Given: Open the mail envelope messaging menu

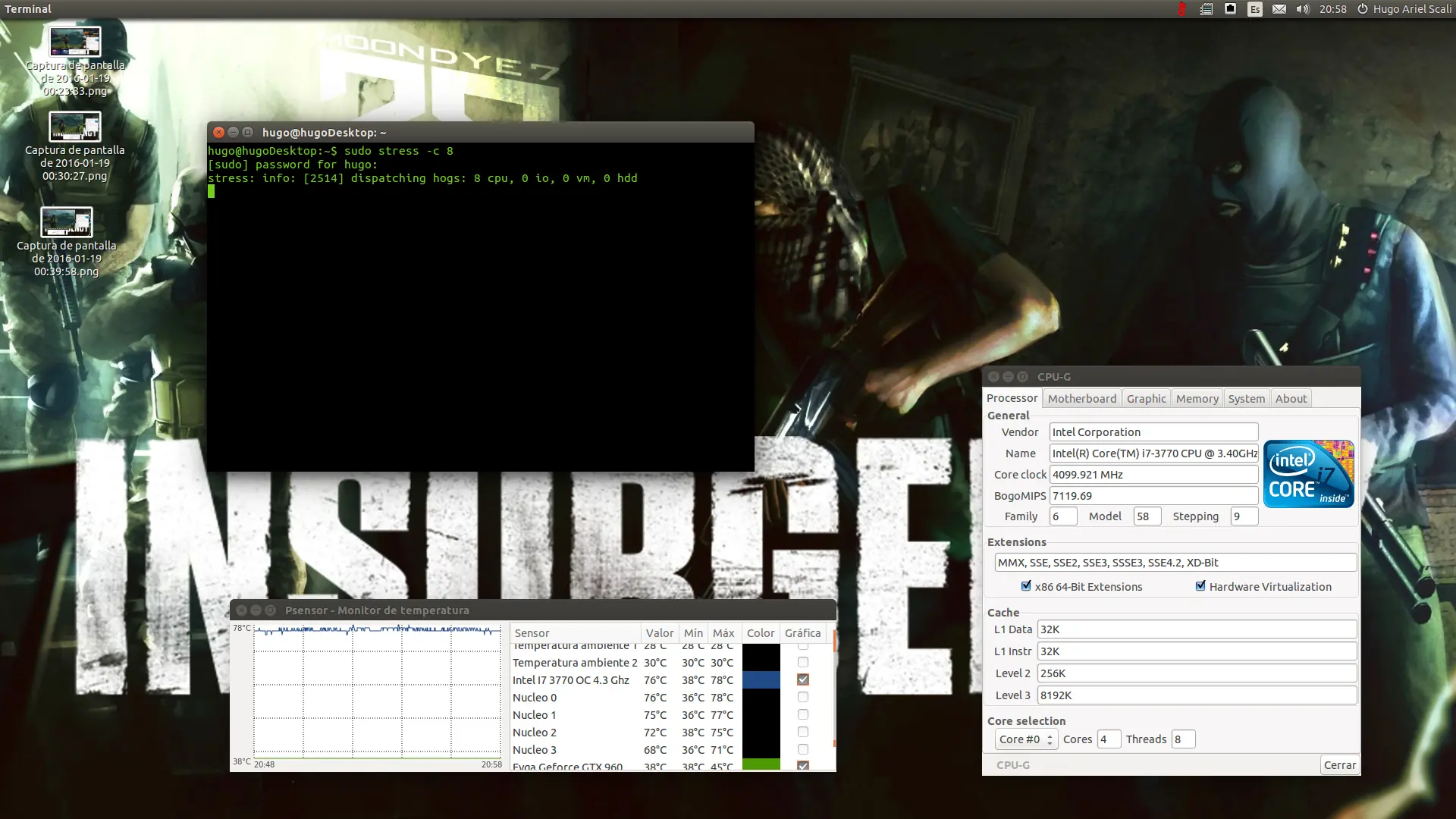Looking at the screenshot, I should click(x=1279, y=9).
